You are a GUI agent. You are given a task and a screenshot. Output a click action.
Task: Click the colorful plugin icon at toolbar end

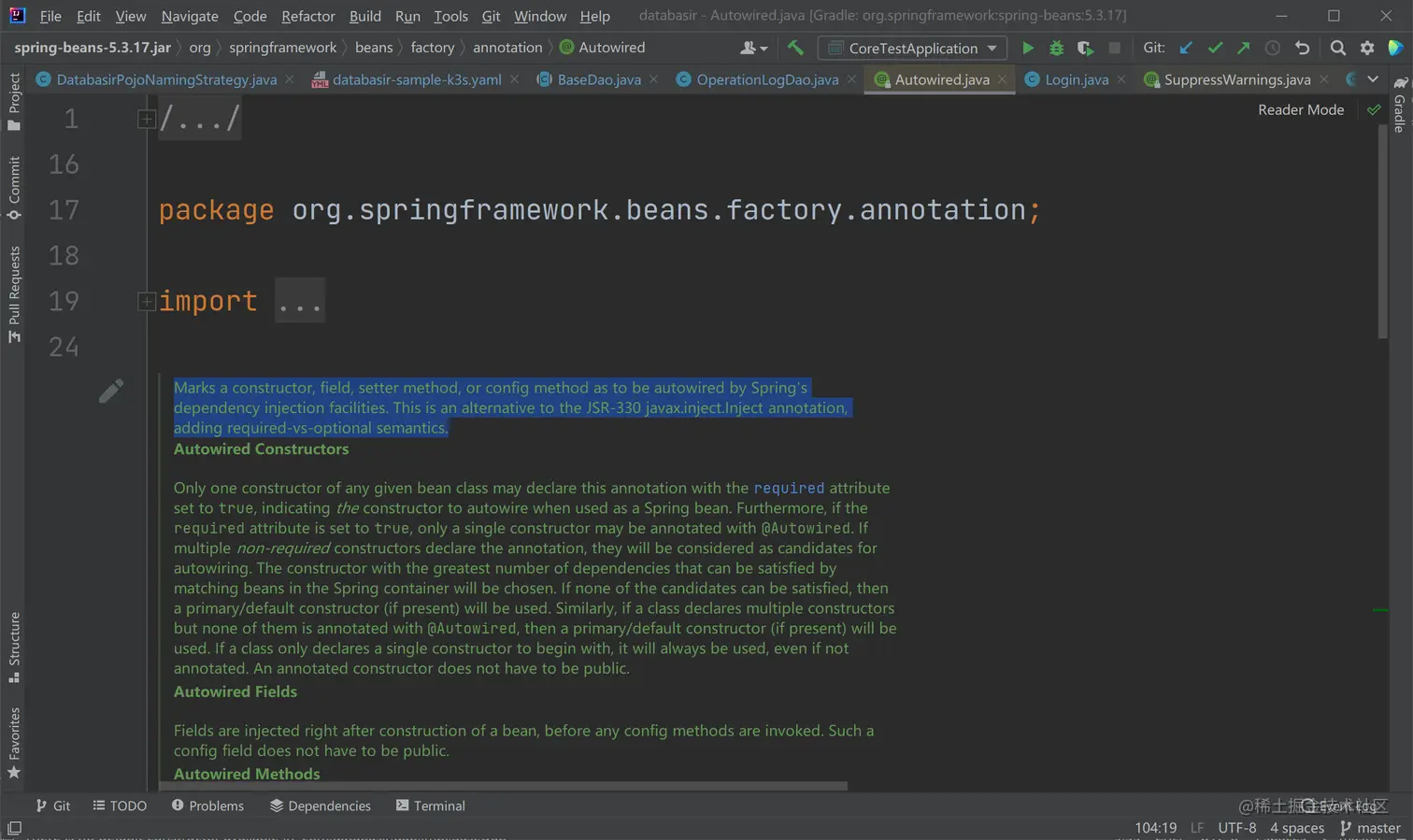click(x=1395, y=48)
